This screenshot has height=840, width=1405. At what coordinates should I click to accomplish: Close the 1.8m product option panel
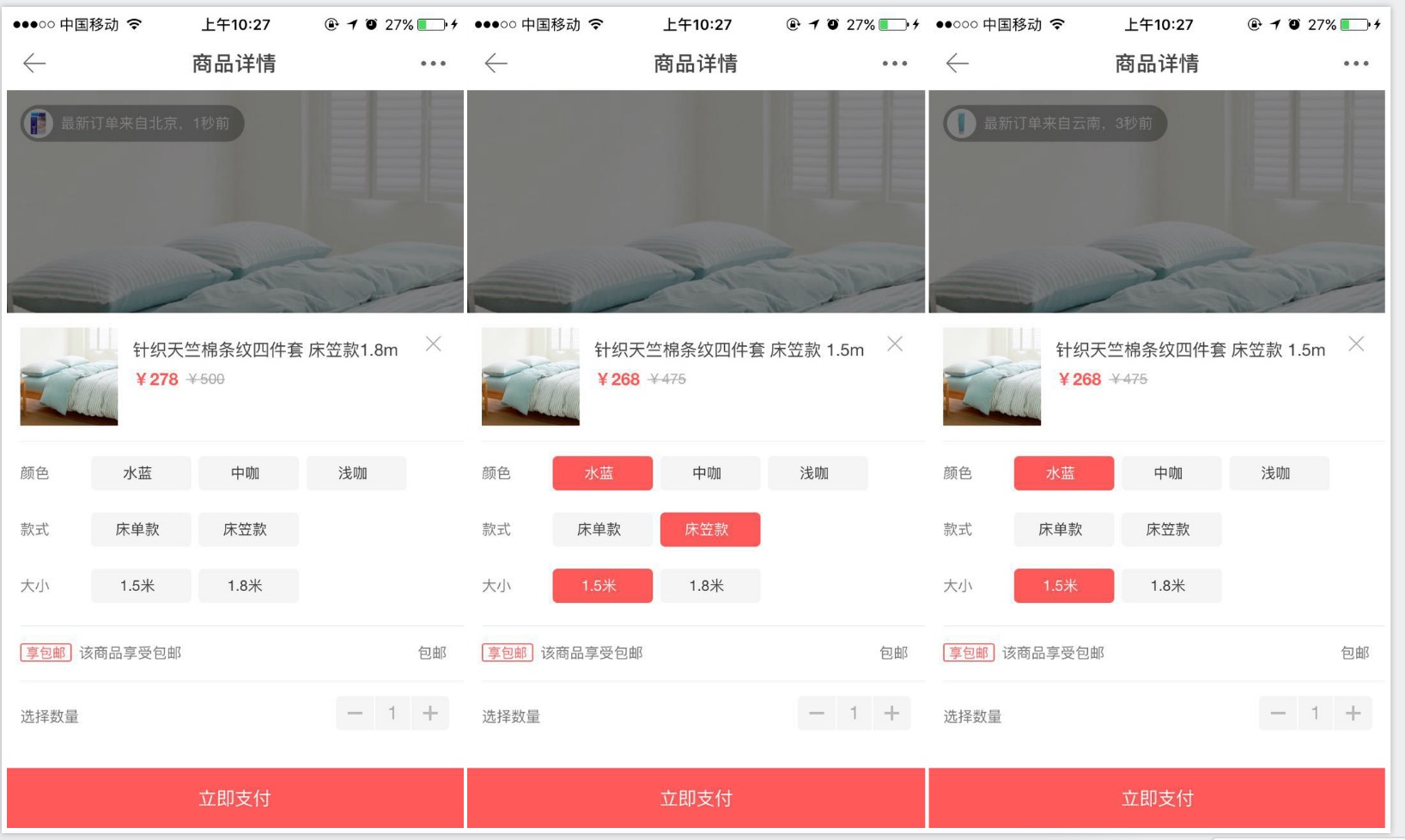pyautogui.click(x=434, y=344)
